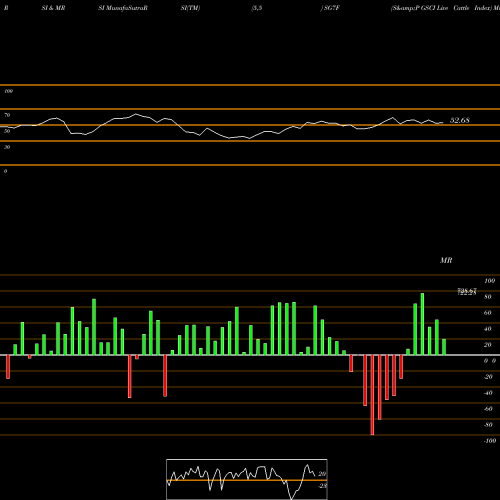Click the MR axis label 40
500x500 pixels.
pos(488,329)
